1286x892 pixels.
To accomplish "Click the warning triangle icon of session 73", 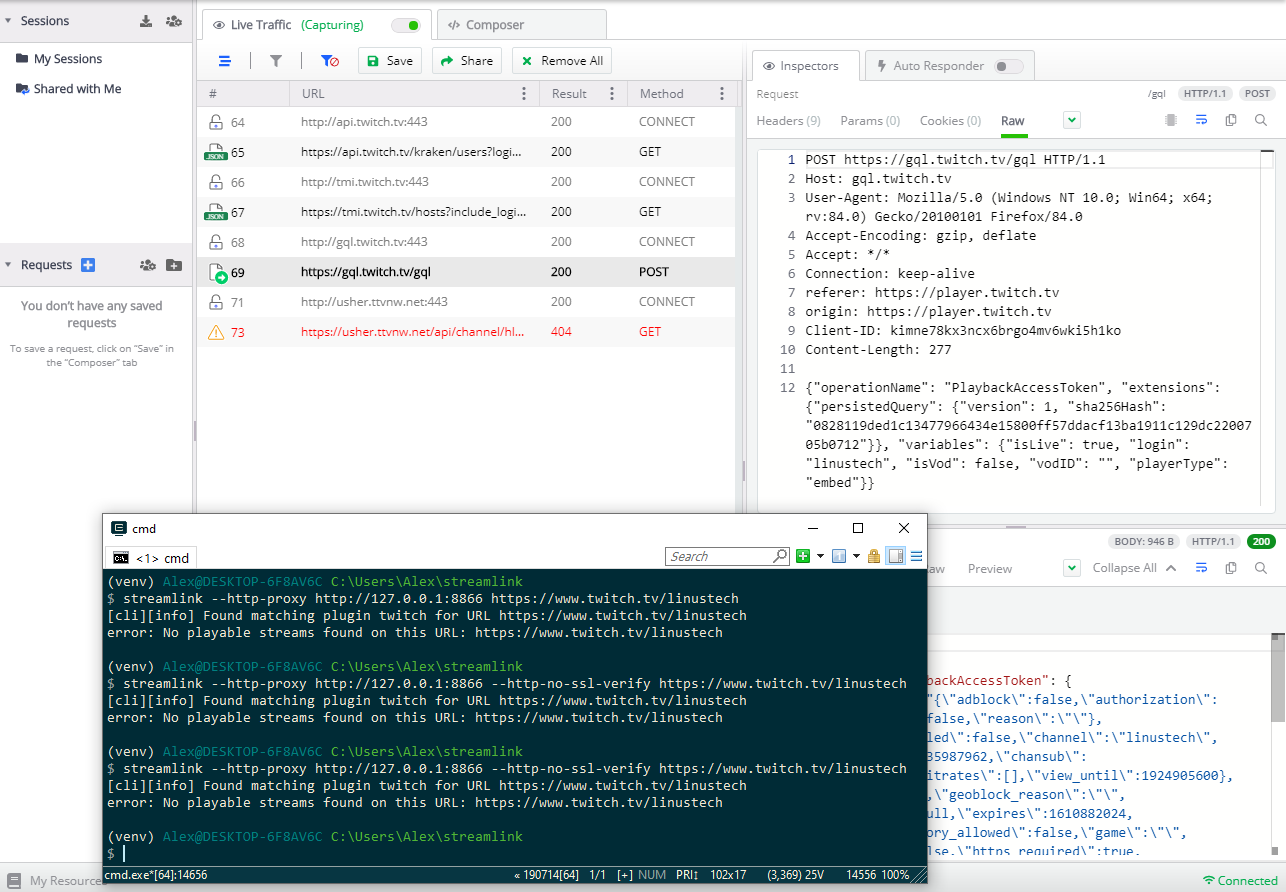I will pyautogui.click(x=216, y=332).
